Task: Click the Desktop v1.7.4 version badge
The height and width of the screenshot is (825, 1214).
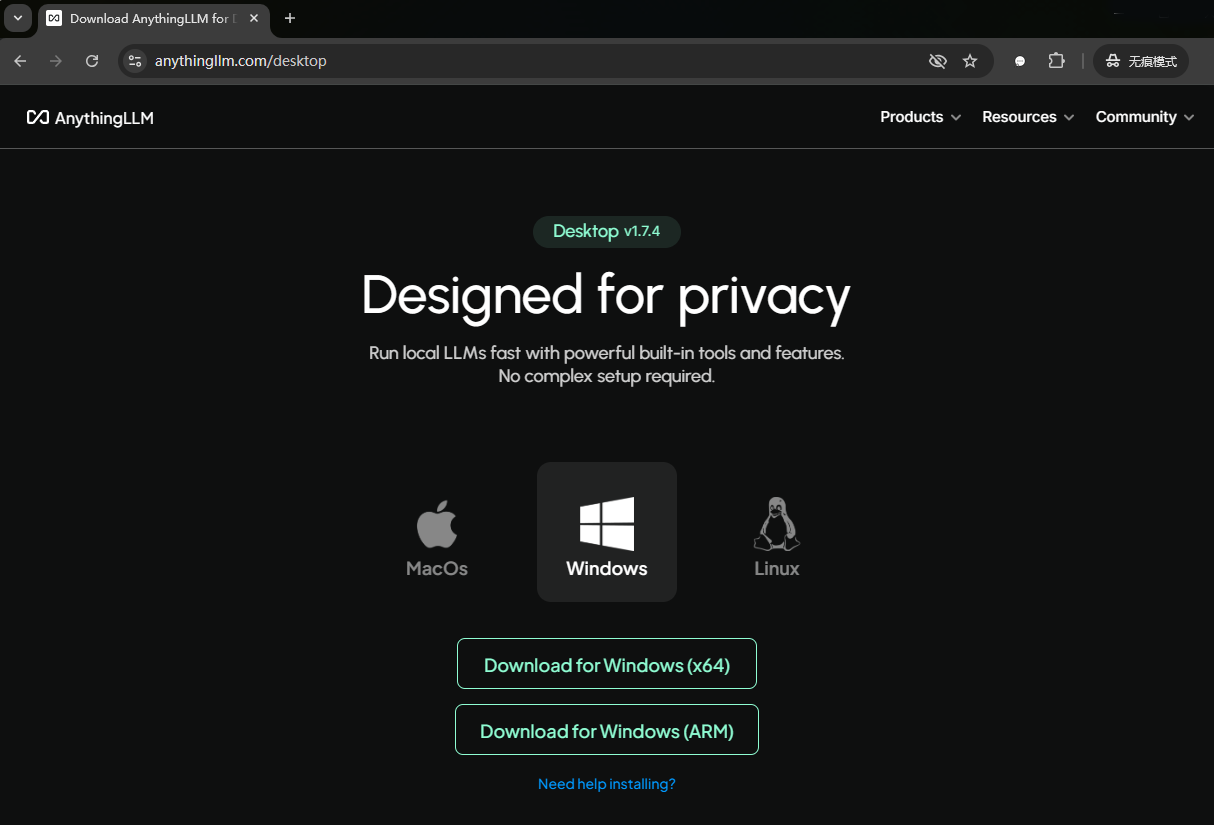Action: pos(607,231)
